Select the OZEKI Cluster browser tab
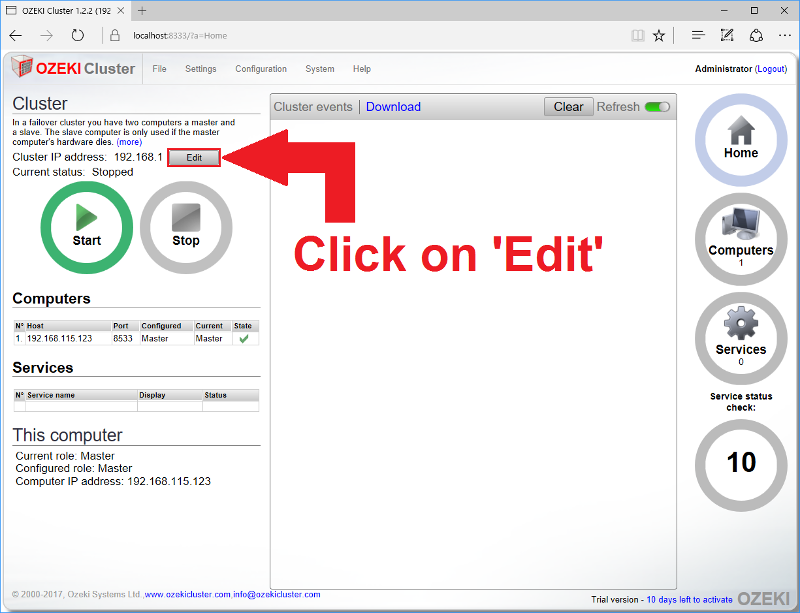800x613 pixels. [65, 11]
